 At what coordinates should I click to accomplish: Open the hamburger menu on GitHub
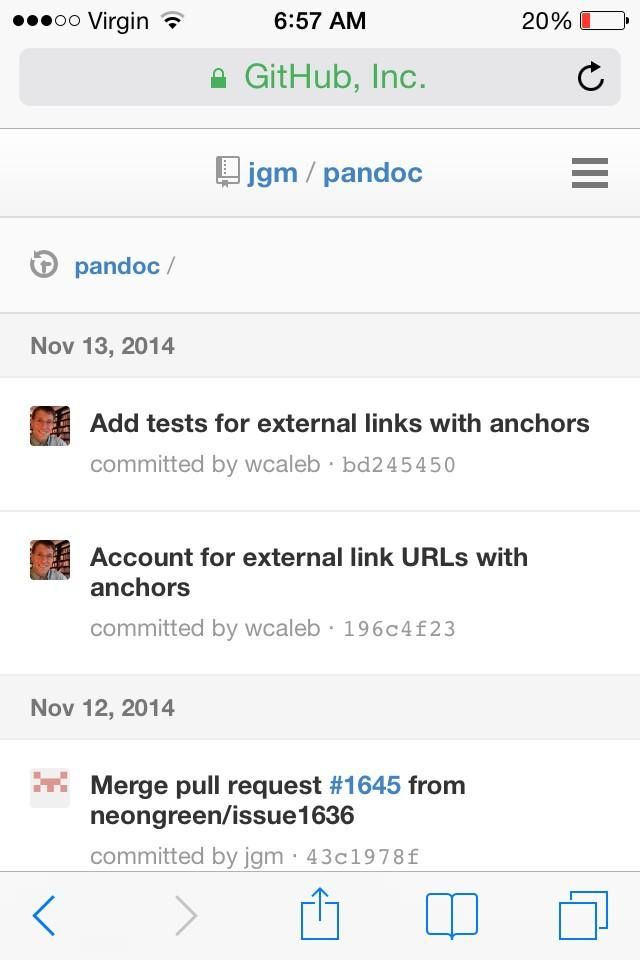(x=590, y=173)
